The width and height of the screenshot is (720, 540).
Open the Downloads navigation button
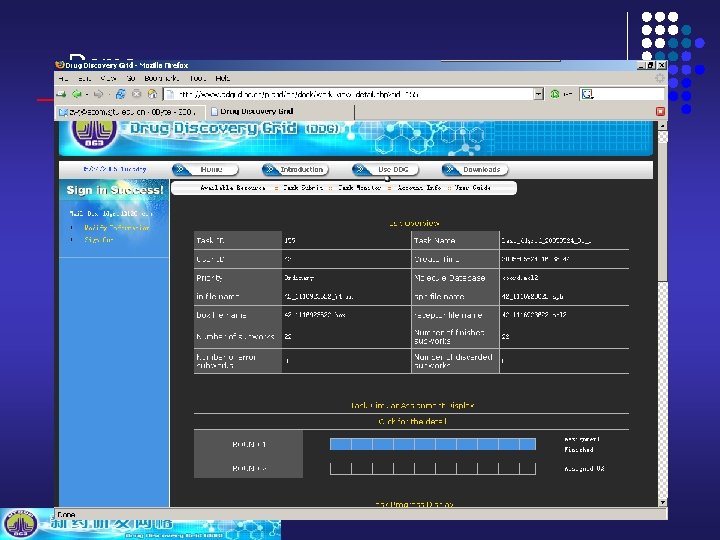click(x=475, y=169)
